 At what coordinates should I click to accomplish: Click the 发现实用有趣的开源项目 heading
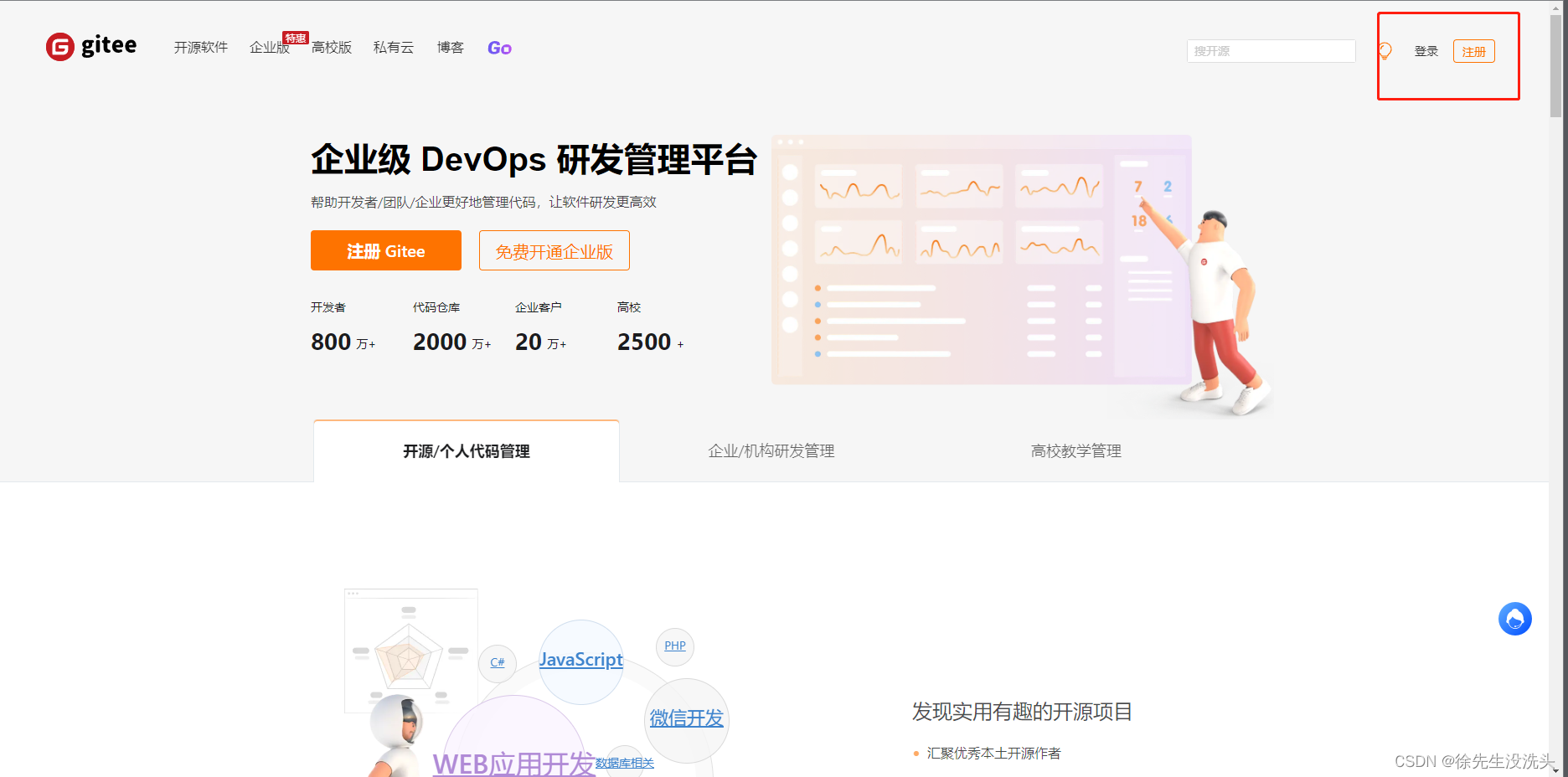[x=1022, y=712]
